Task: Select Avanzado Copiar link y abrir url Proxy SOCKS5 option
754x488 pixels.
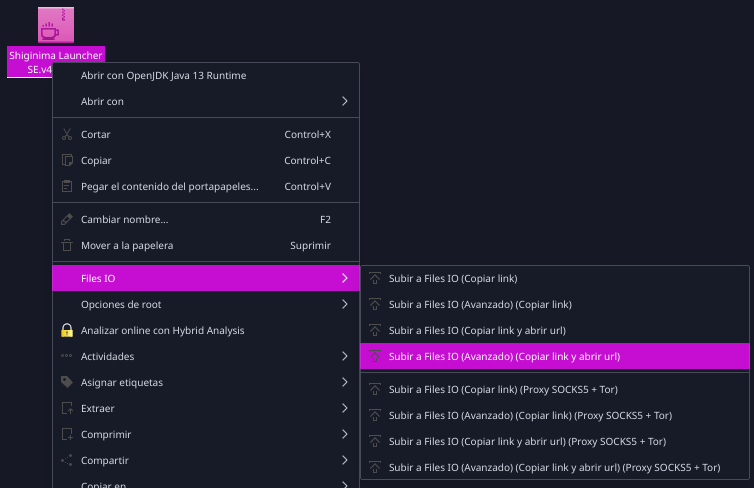Action: 555,467
